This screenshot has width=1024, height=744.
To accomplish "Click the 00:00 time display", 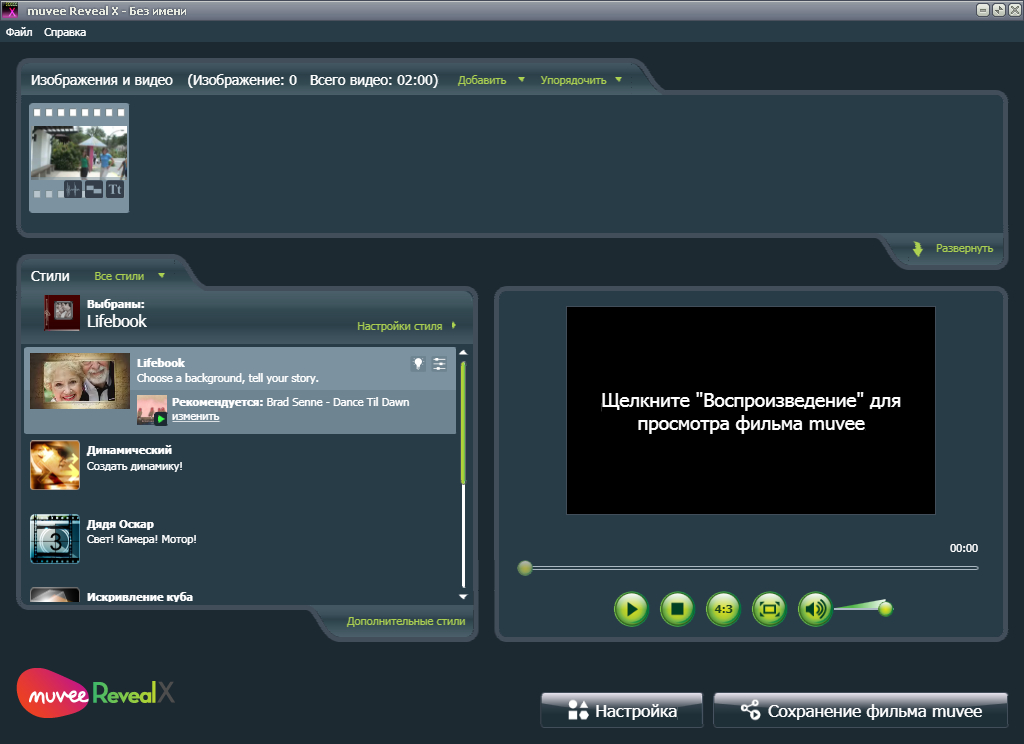I will click(963, 548).
